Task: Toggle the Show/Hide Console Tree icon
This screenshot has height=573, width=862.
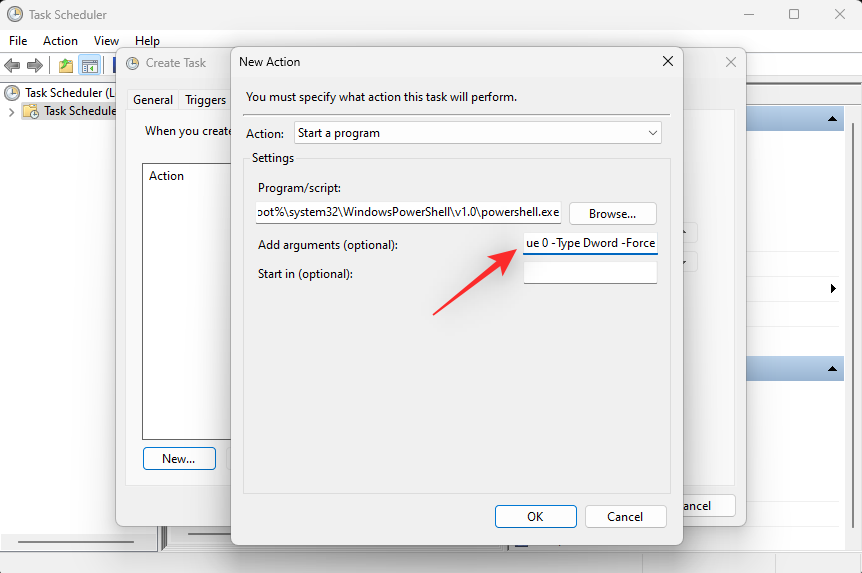Action: (90, 66)
